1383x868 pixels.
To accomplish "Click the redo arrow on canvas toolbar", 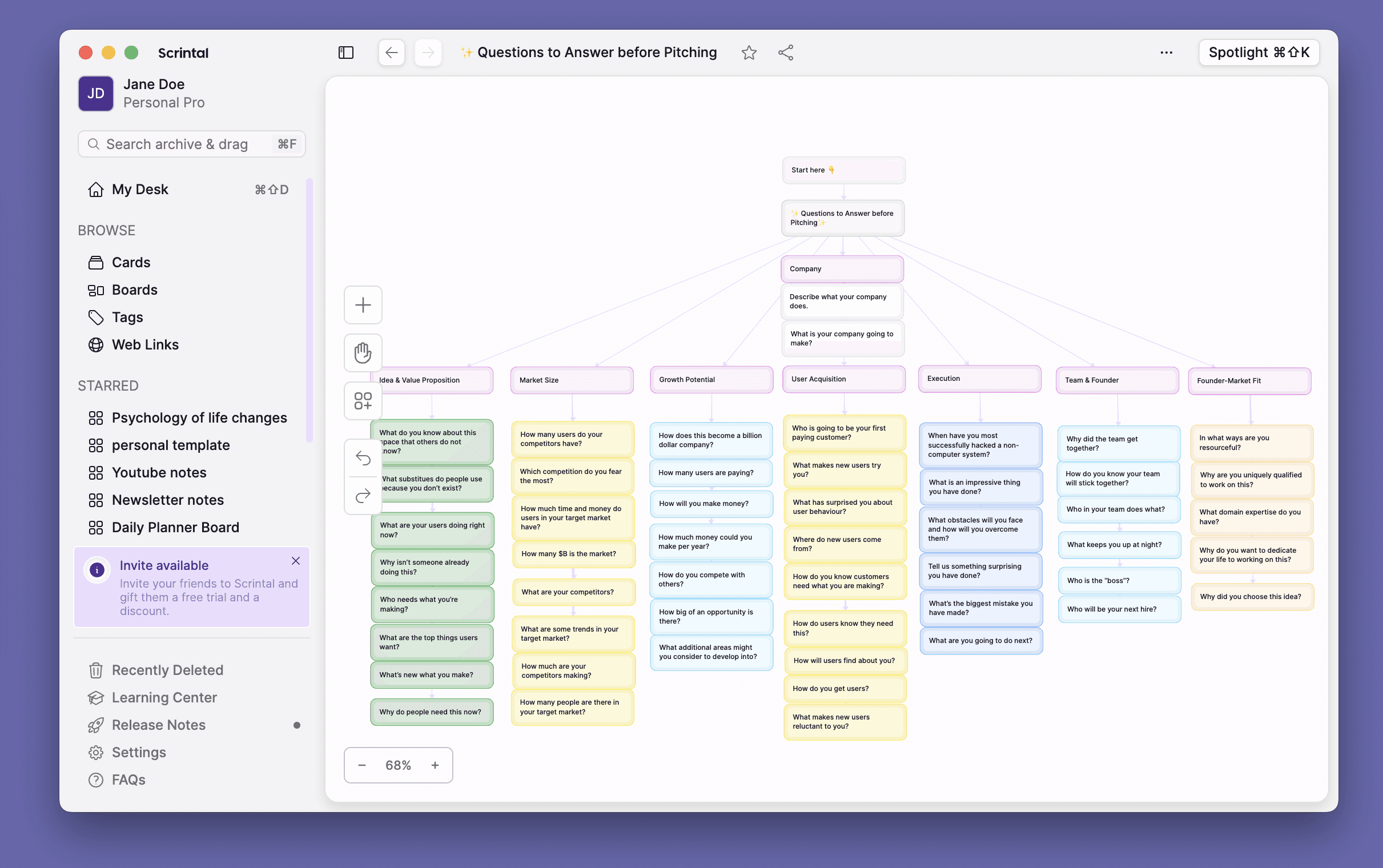I will click(x=363, y=496).
